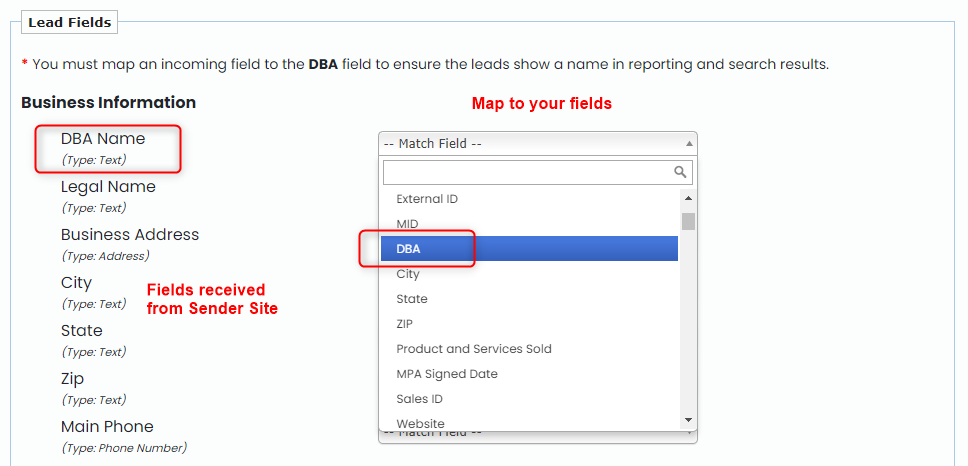Image resolution: width=968 pixels, height=466 pixels.
Task: Choose the ZIP option
Action: (x=529, y=323)
